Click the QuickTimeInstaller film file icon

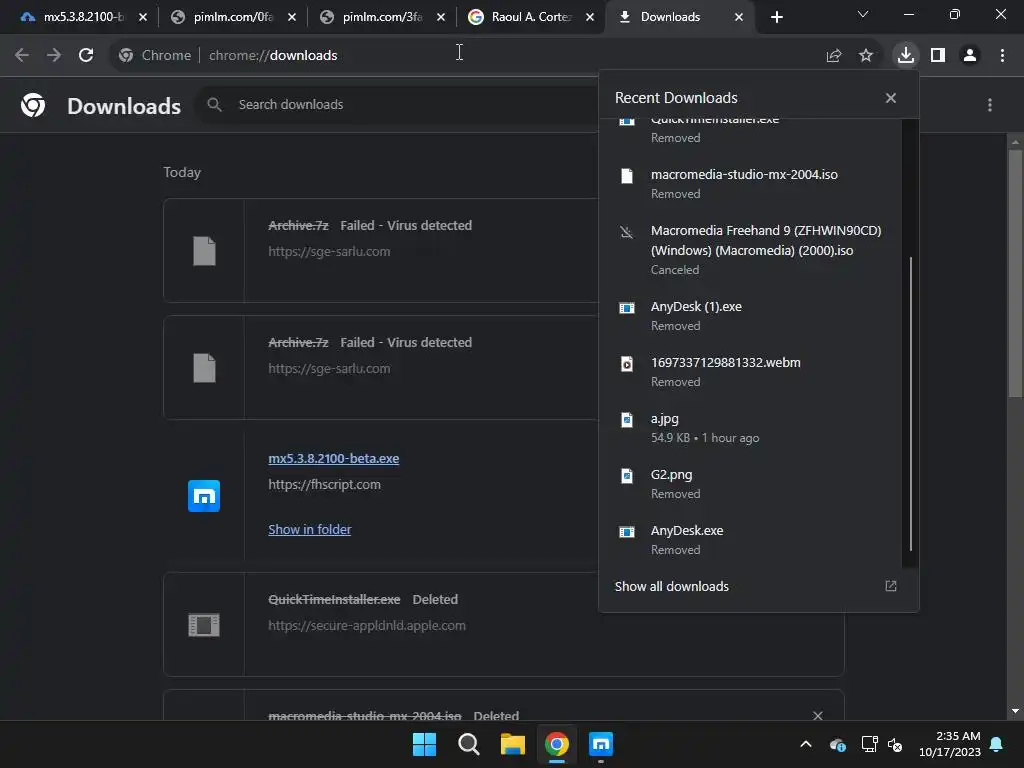[204, 625]
